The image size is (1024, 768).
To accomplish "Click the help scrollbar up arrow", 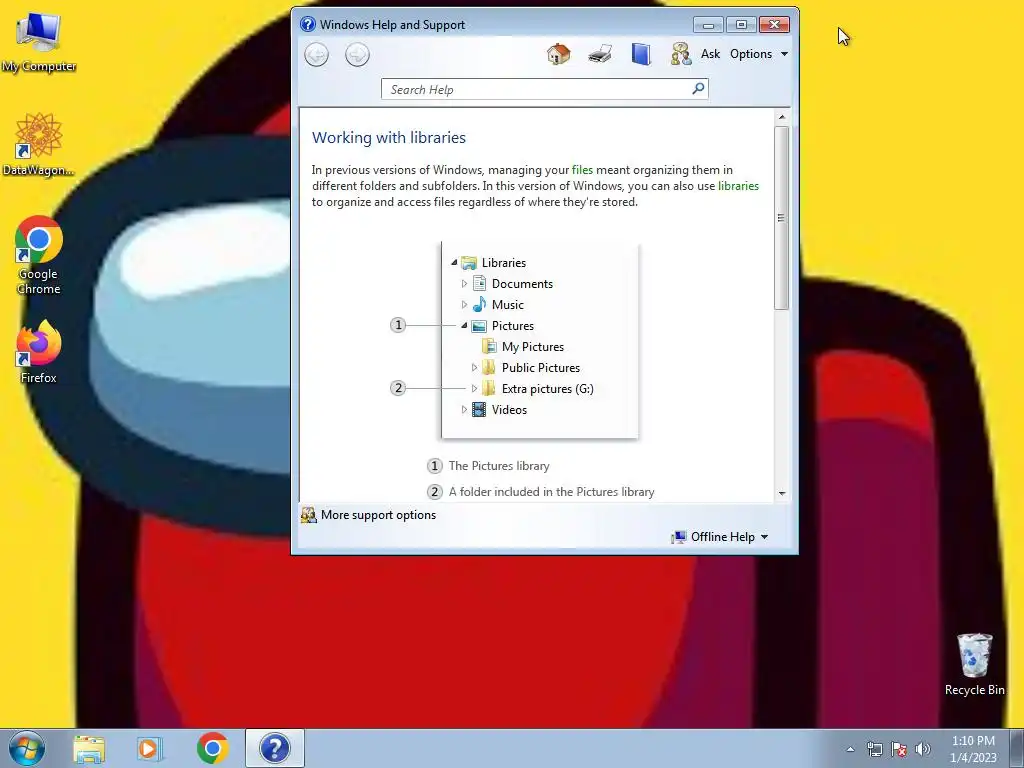I will click(782, 117).
